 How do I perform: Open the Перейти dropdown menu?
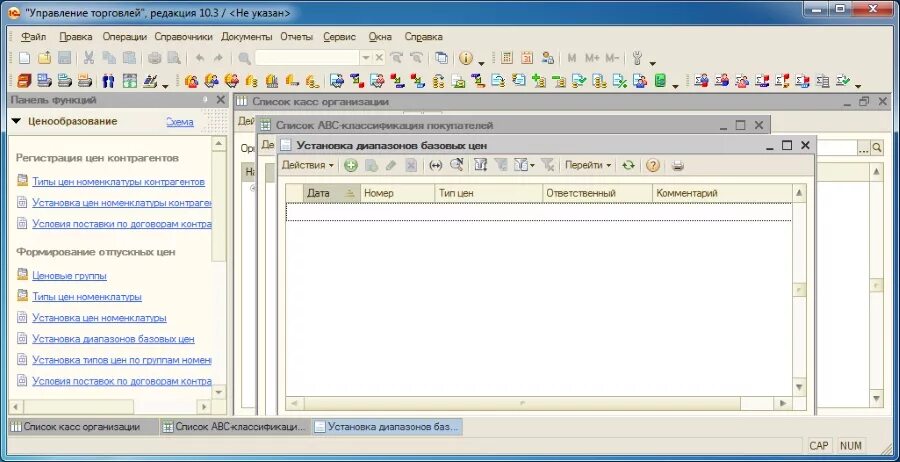pos(588,165)
